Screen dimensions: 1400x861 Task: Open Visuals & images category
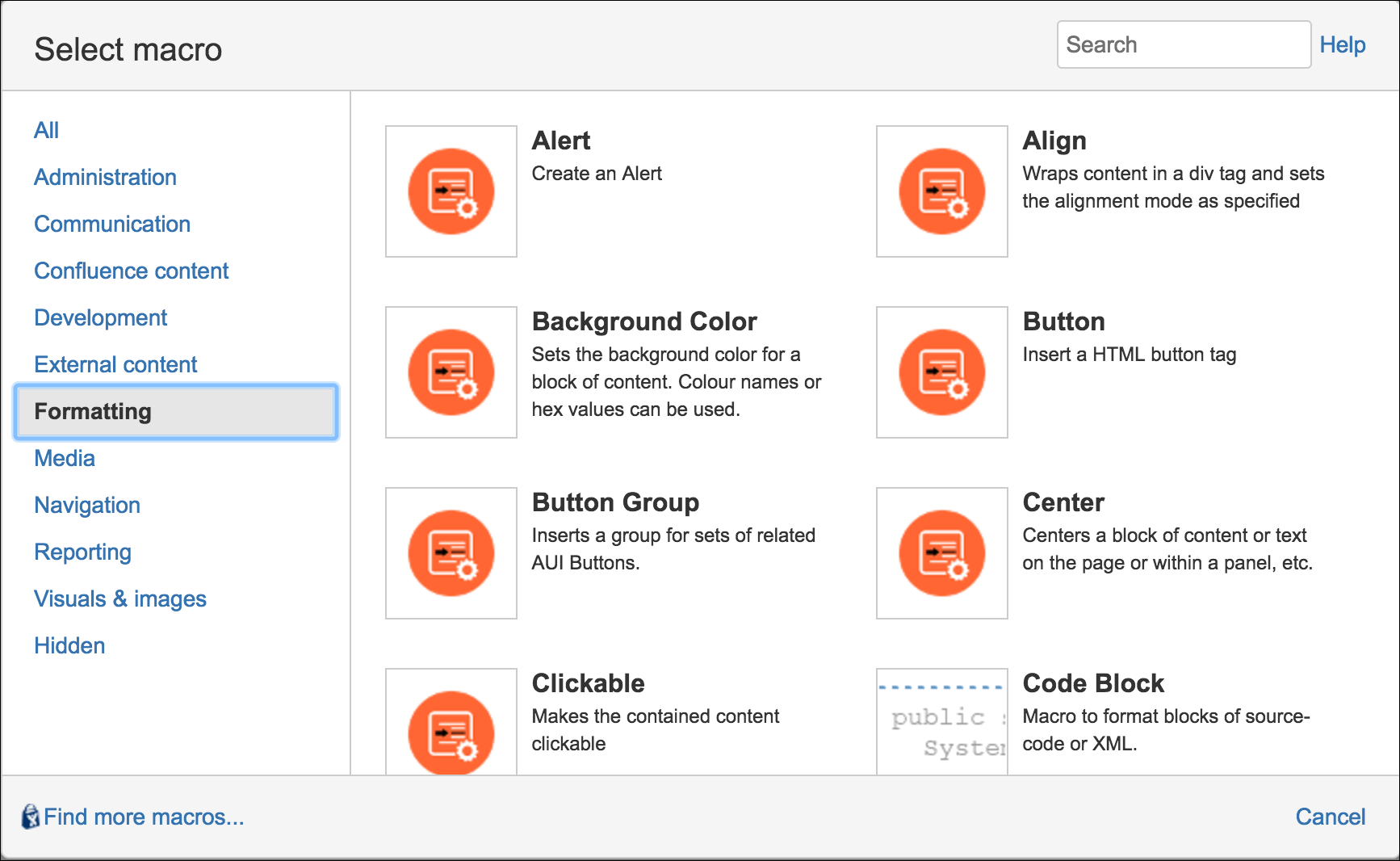click(120, 598)
